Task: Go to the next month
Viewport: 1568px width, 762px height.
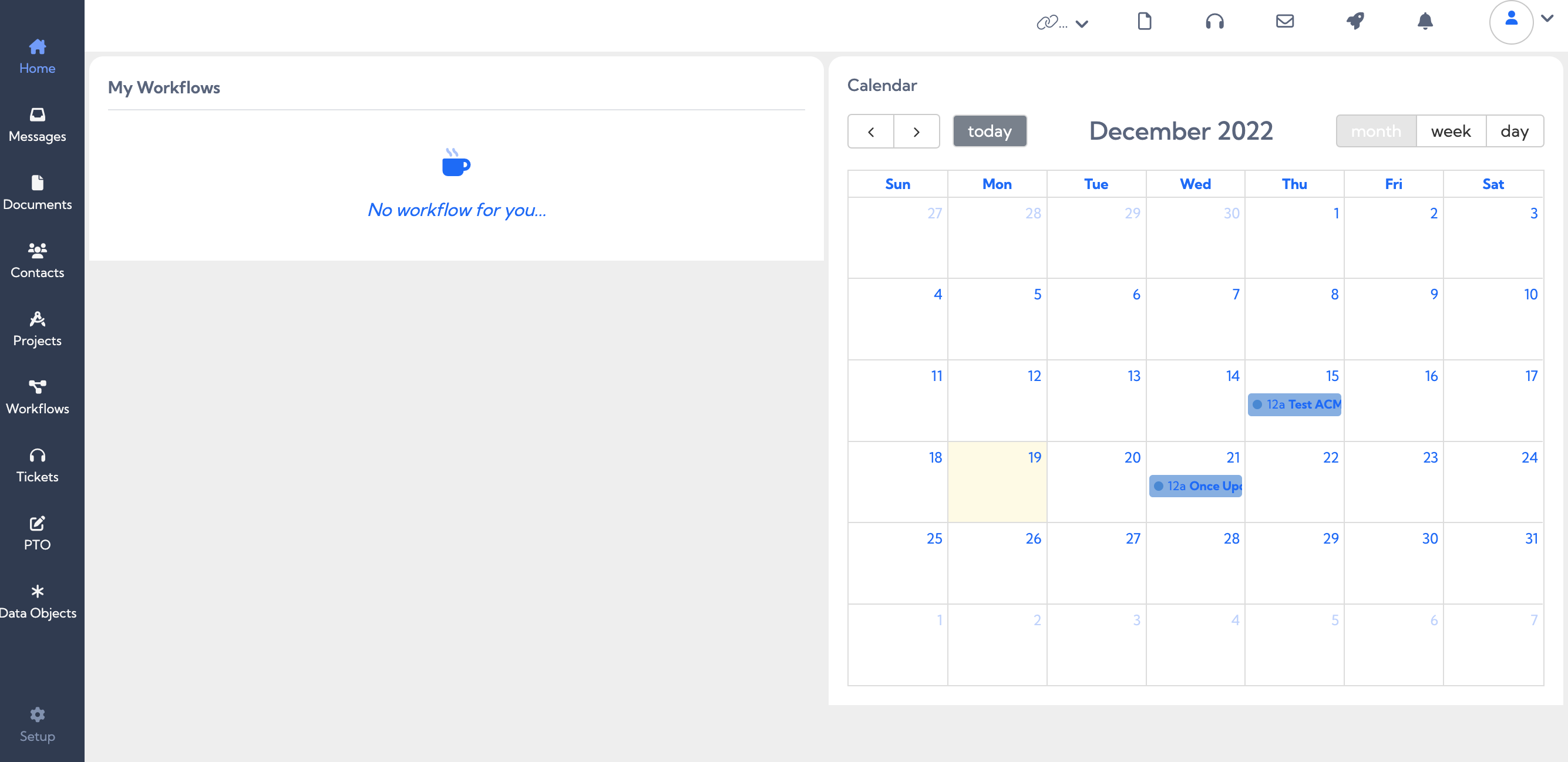Action: tap(916, 132)
